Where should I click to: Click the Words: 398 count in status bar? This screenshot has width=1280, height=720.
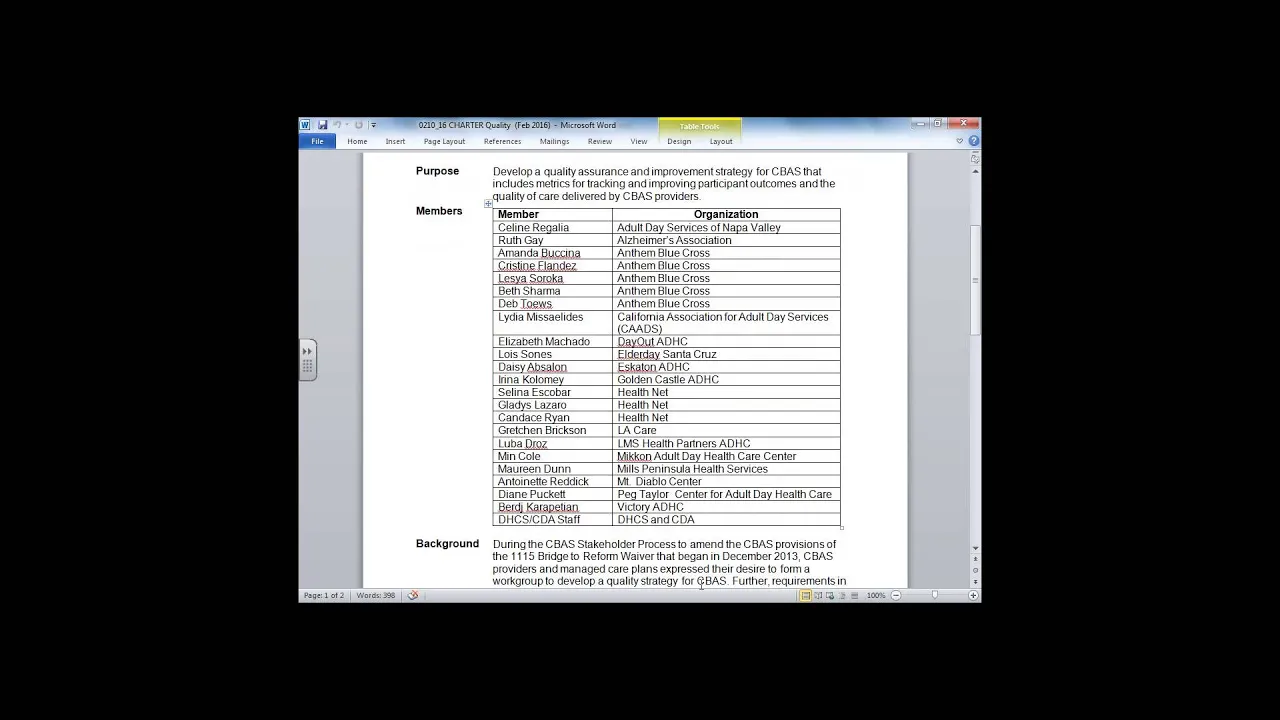tap(376, 595)
